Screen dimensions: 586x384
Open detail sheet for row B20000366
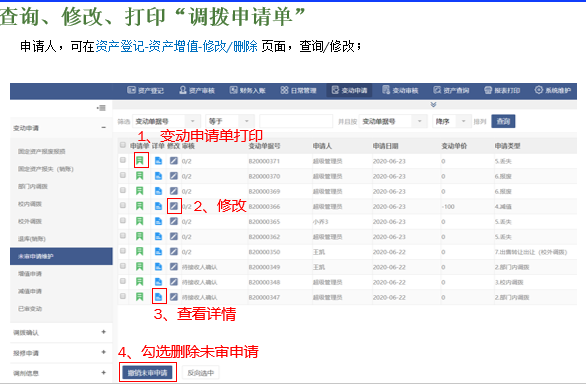point(158,206)
